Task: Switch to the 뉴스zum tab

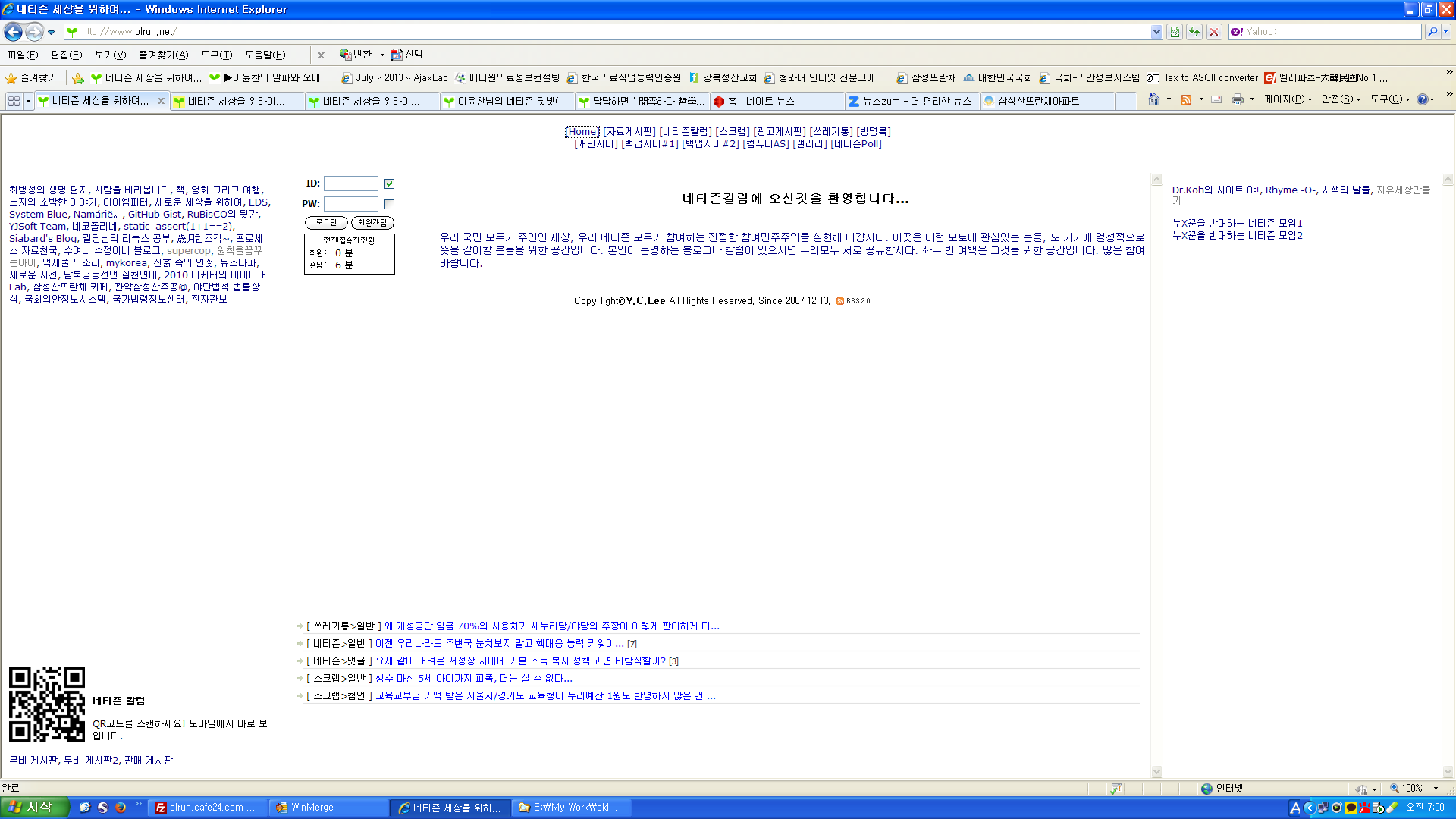Action: [x=912, y=101]
